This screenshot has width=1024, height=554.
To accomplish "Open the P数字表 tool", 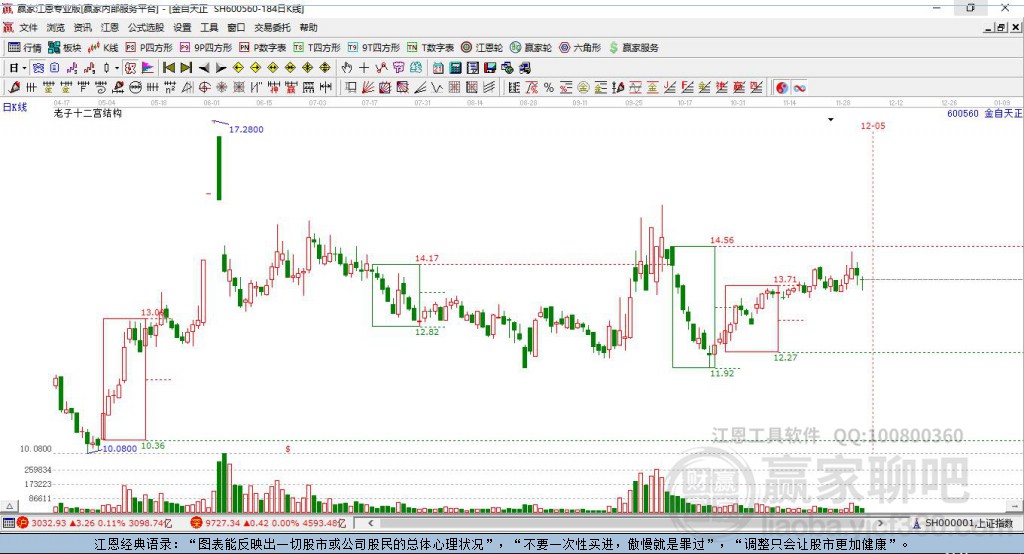I will (x=263, y=48).
